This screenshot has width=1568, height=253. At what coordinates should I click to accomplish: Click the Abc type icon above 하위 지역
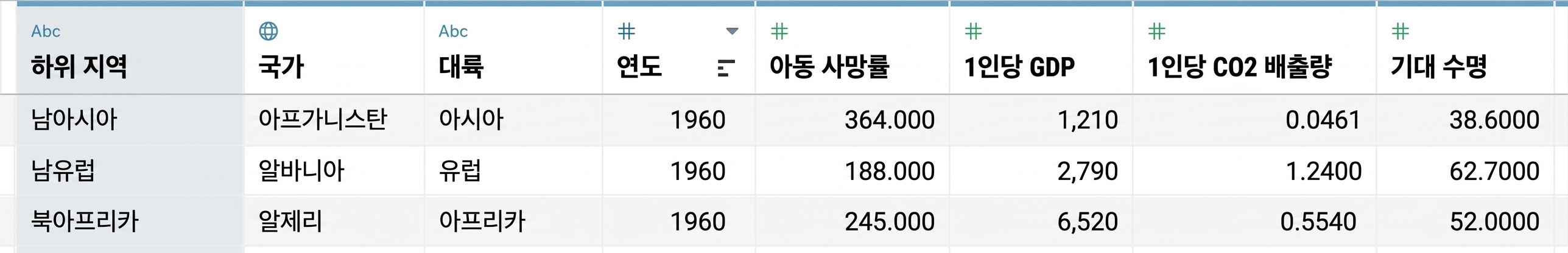coord(46,31)
